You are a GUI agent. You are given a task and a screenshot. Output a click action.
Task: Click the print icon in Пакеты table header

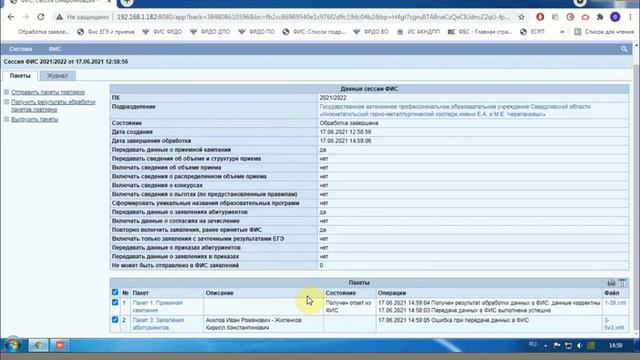(611, 283)
